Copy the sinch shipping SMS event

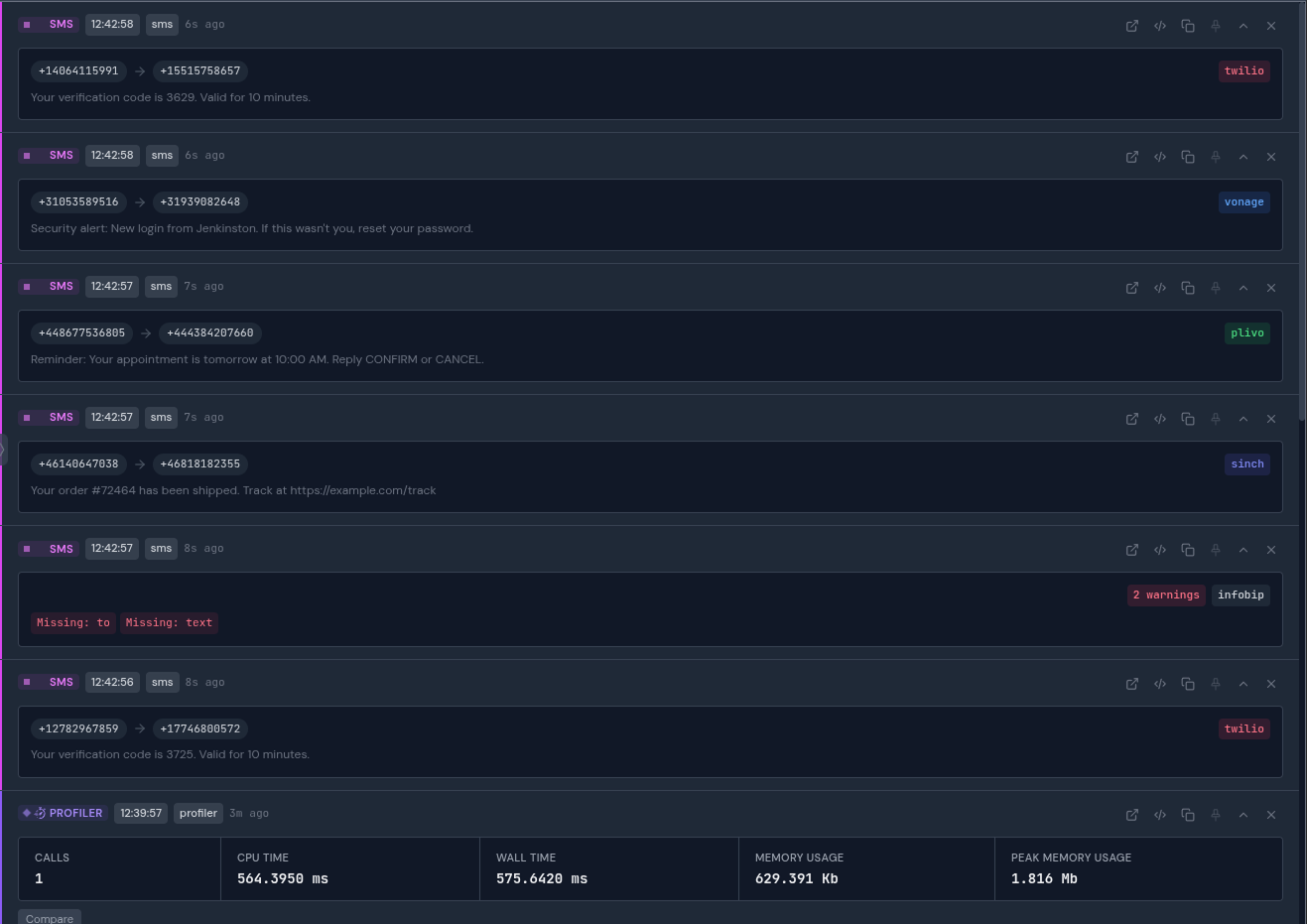pos(1188,418)
